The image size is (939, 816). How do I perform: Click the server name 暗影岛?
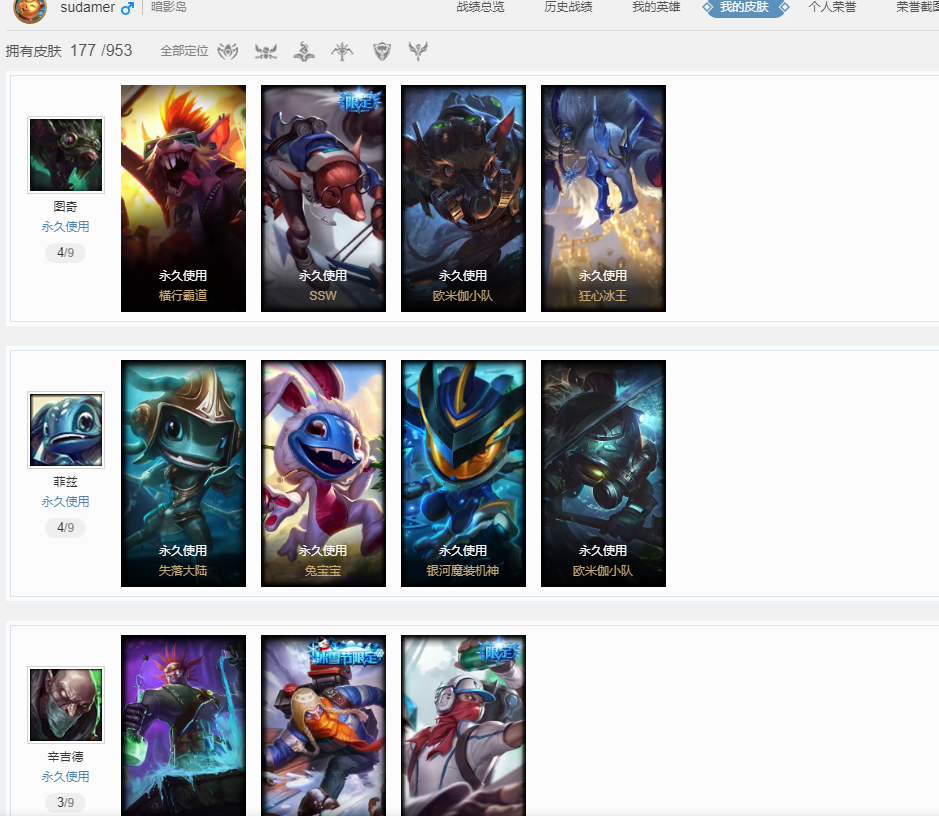(169, 8)
